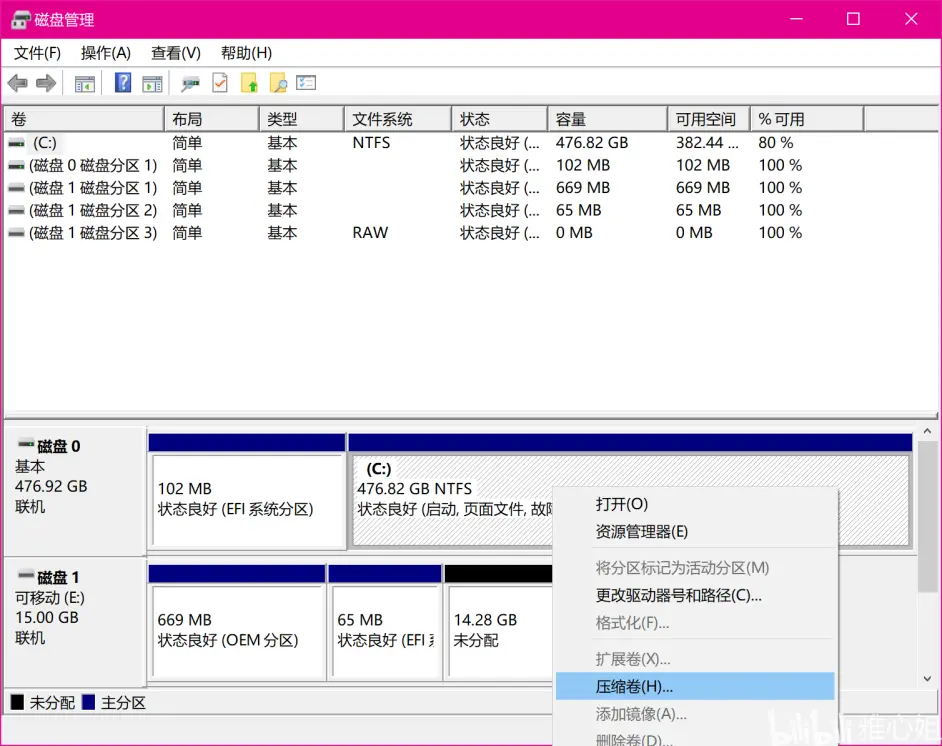Select the drive icon of volume (C:) row
This screenshot has width=942, height=746.
17,144
